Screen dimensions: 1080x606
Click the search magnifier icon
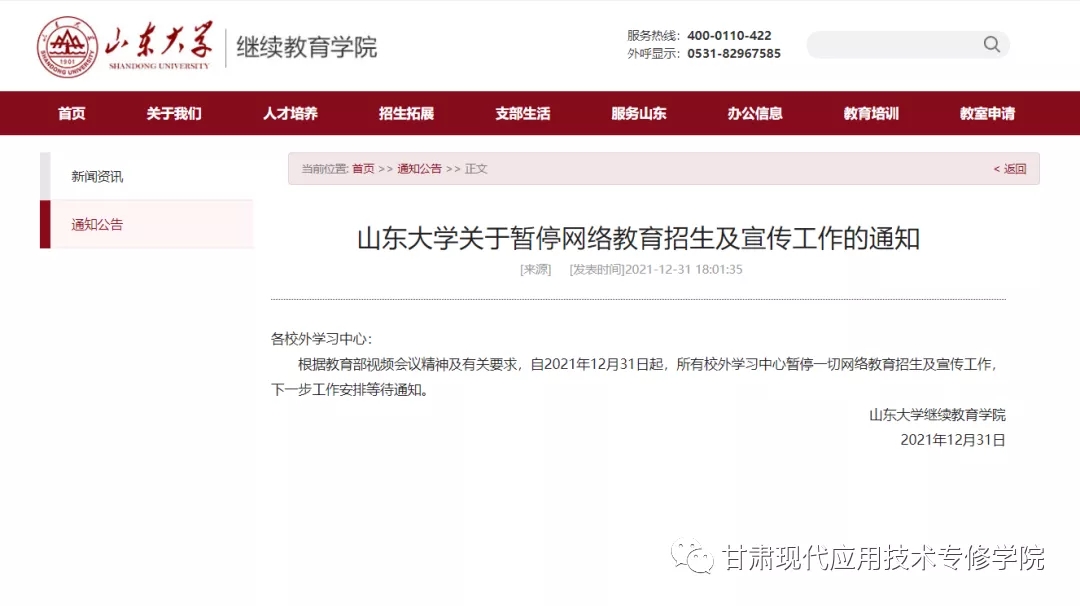[991, 44]
